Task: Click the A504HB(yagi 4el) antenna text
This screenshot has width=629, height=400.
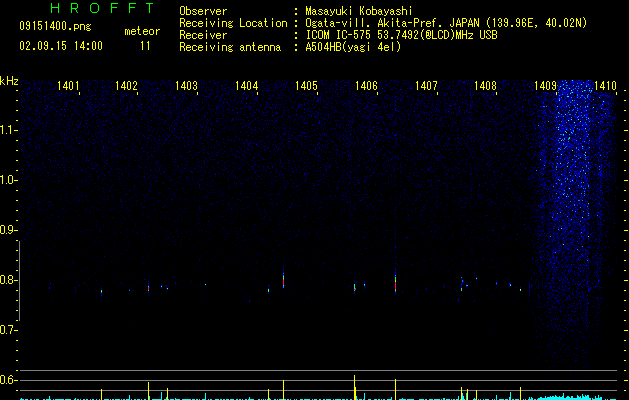Action: 353,47
